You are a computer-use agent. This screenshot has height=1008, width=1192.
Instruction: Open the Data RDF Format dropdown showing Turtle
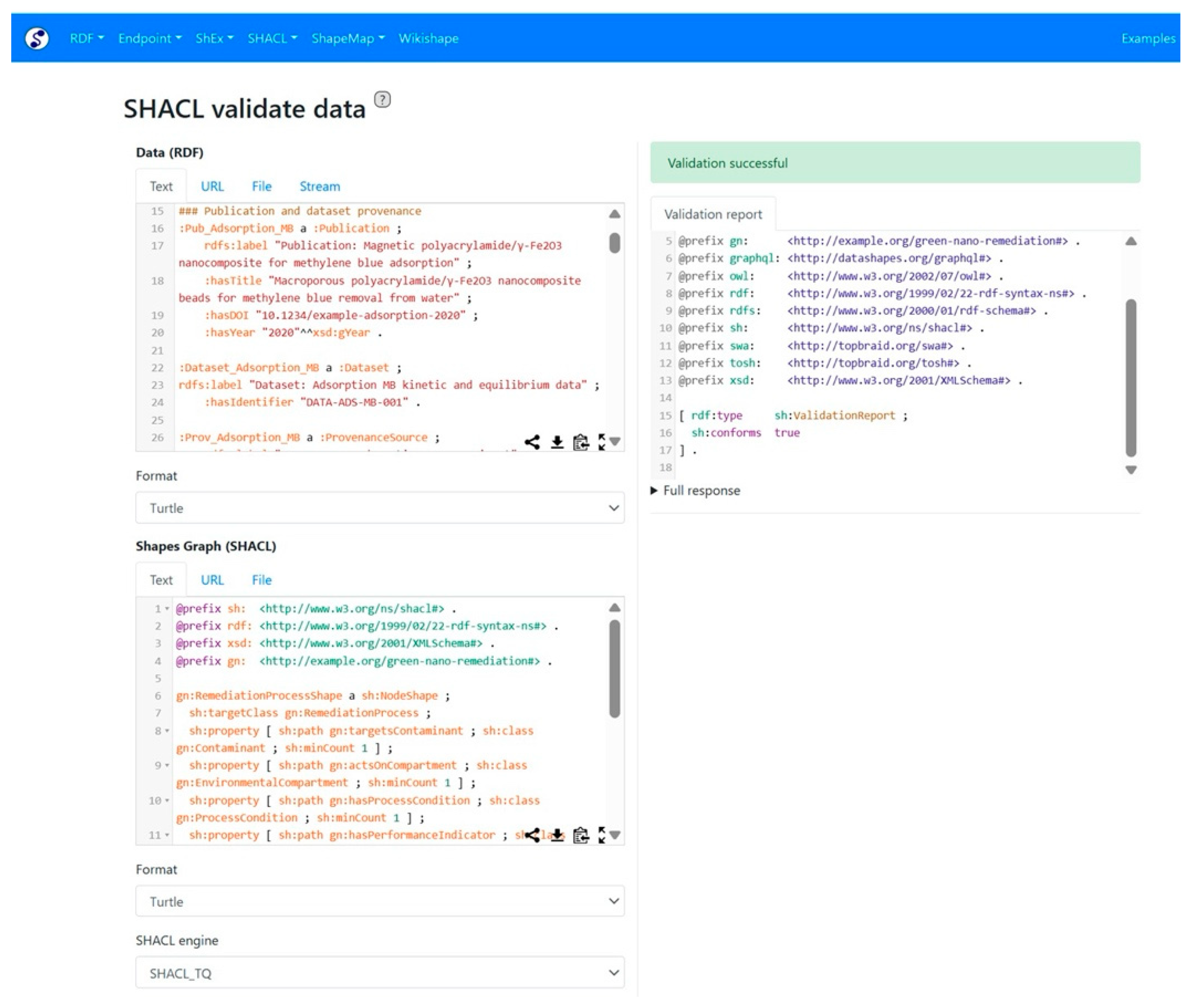point(379,508)
